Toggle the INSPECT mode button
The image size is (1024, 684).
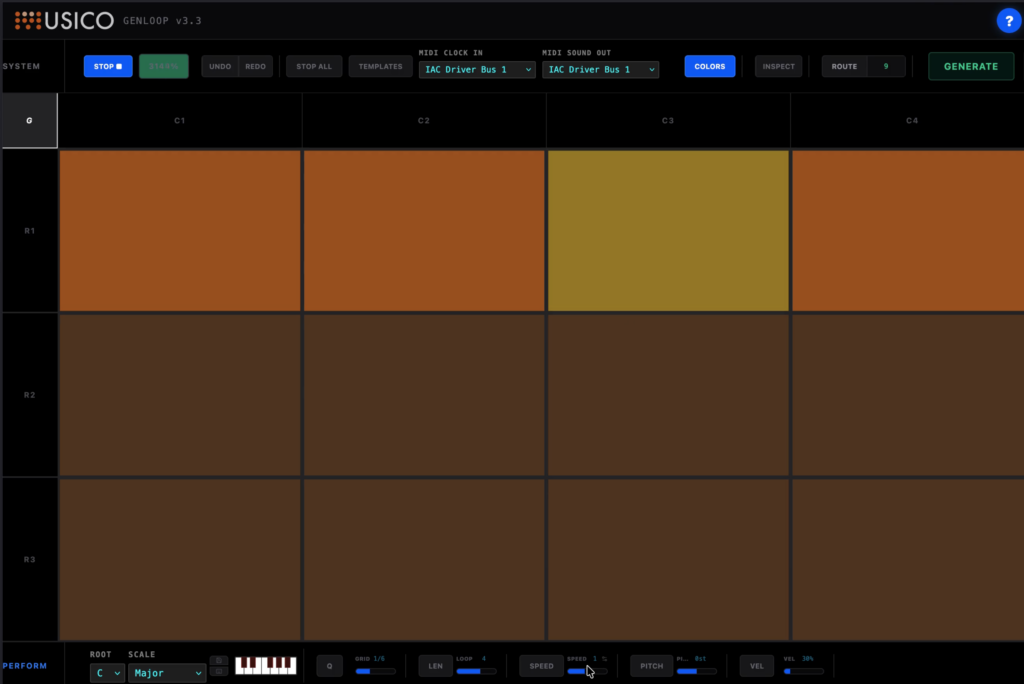coord(778,67)
